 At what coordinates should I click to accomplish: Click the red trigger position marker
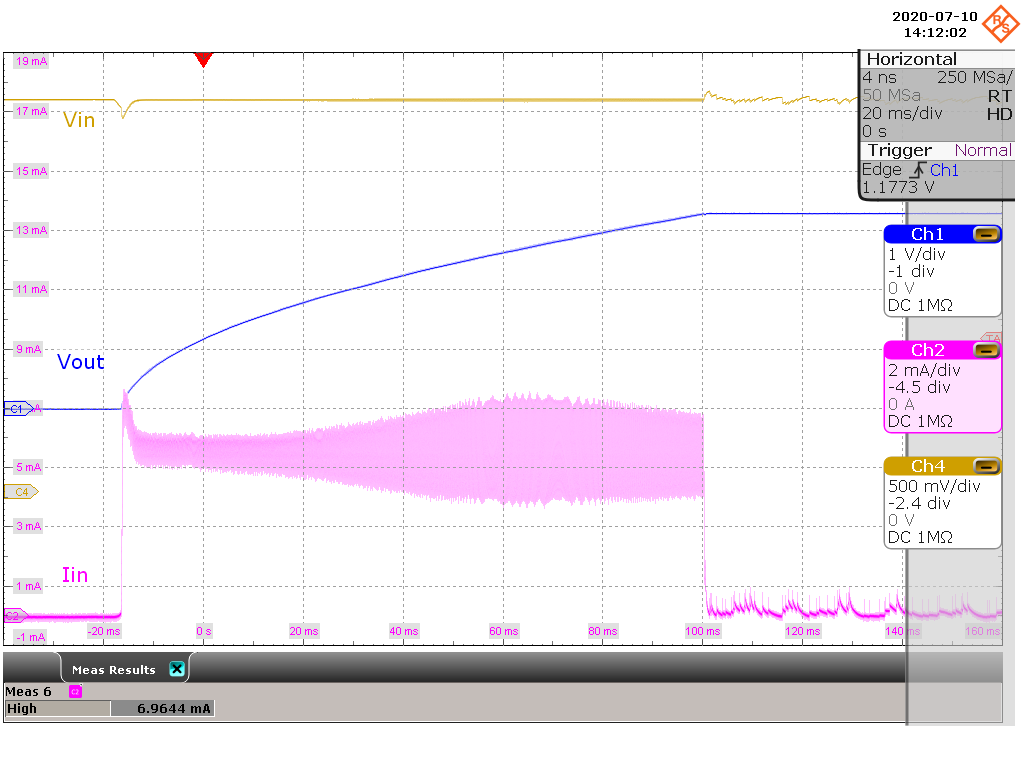204,60
